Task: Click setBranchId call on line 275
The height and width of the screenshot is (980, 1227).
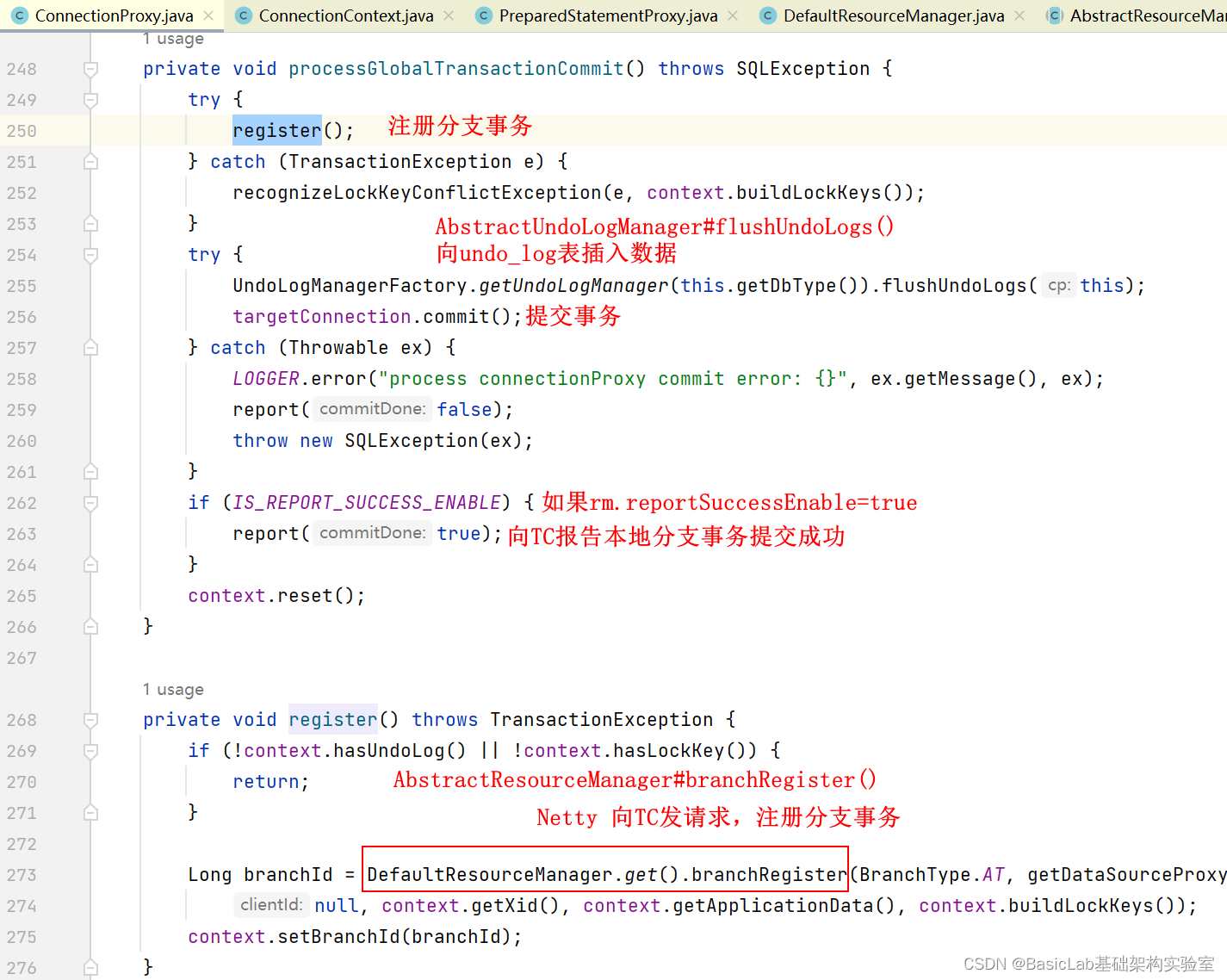Action: pyautogui.click(x=339, y=937)
